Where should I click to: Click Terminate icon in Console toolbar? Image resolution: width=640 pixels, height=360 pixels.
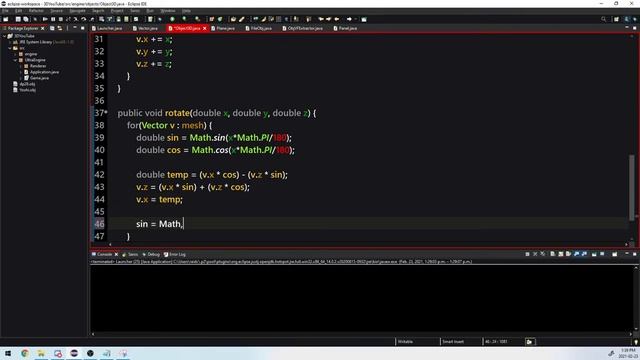pyautogui.click(x=527, y=254)
